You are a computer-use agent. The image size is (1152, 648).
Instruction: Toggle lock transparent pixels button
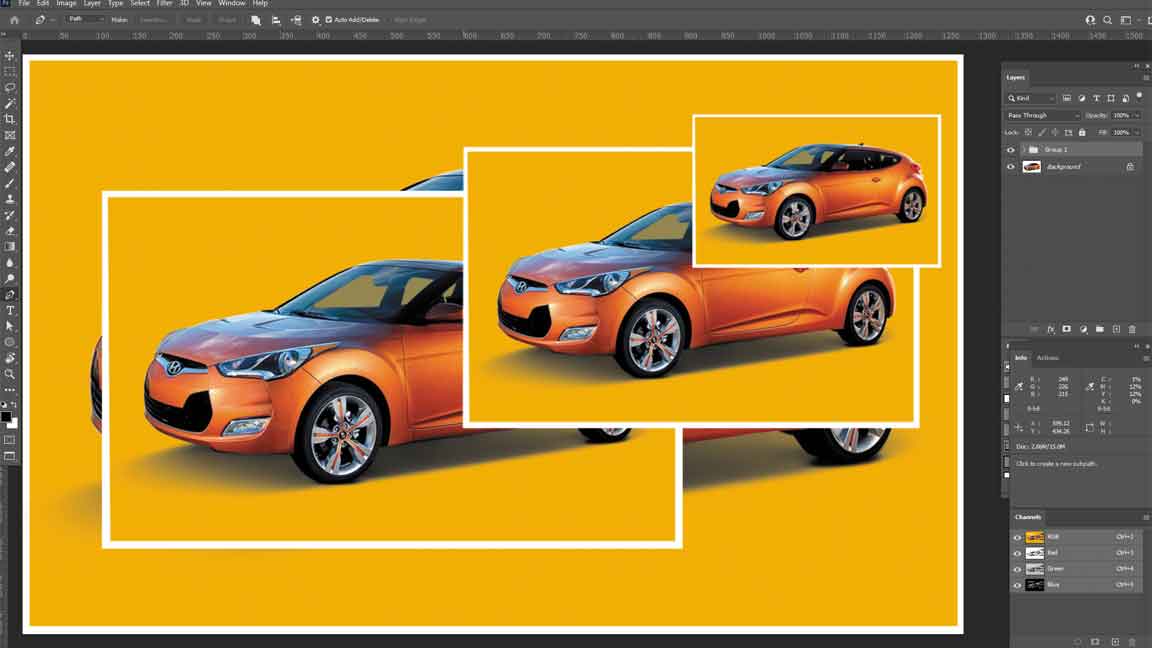1029,132
